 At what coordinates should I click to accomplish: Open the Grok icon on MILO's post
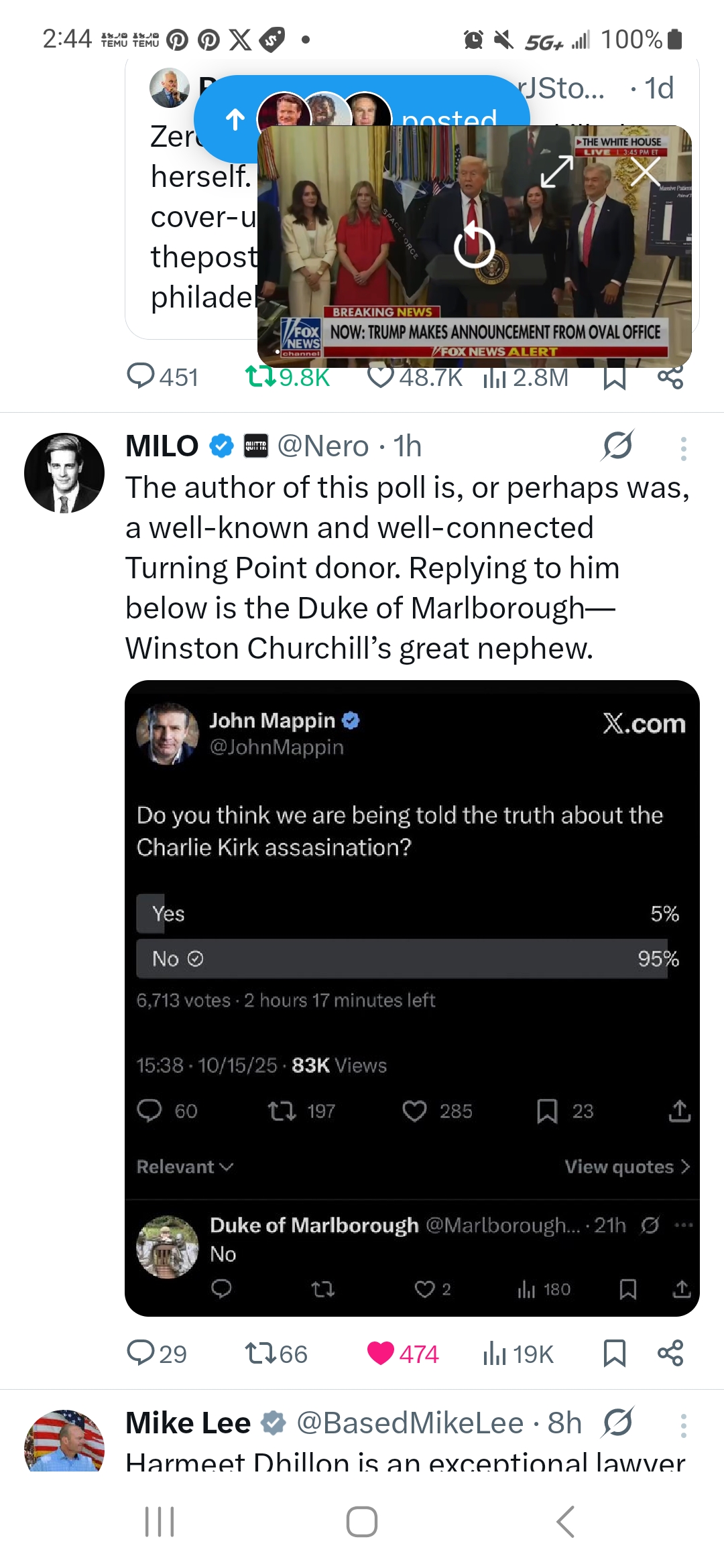(x=617, y=446)
